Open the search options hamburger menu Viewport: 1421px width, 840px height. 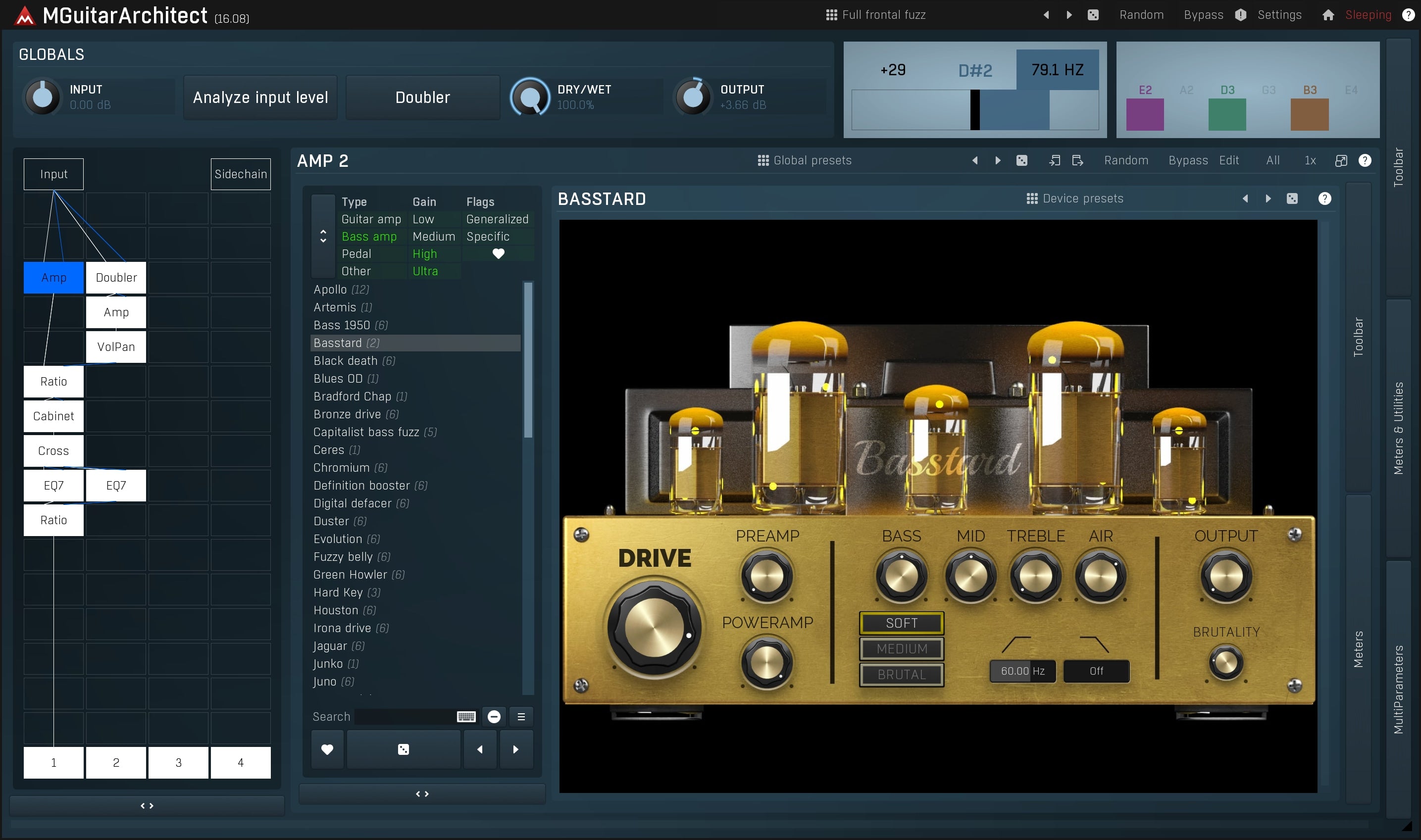521,717
